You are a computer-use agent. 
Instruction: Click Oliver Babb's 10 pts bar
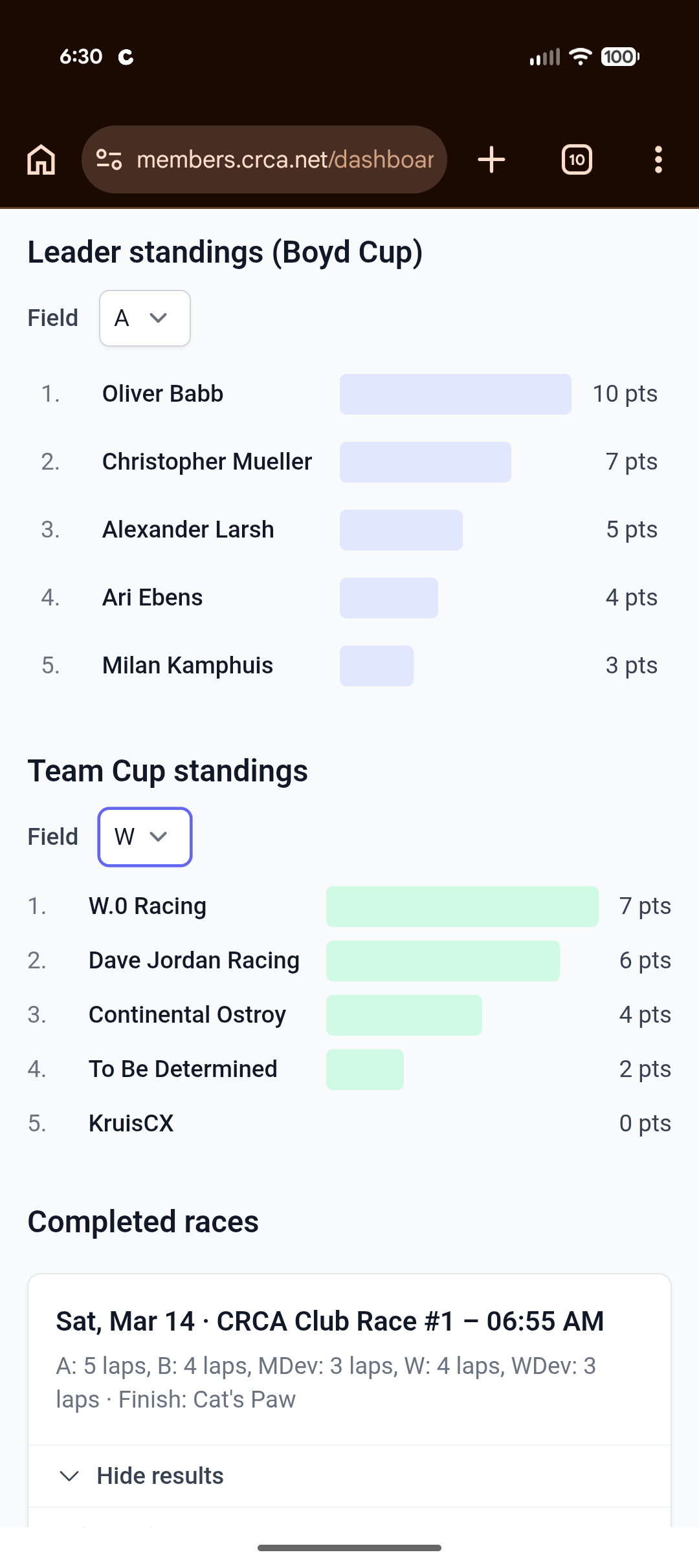(x=455, y=394)
